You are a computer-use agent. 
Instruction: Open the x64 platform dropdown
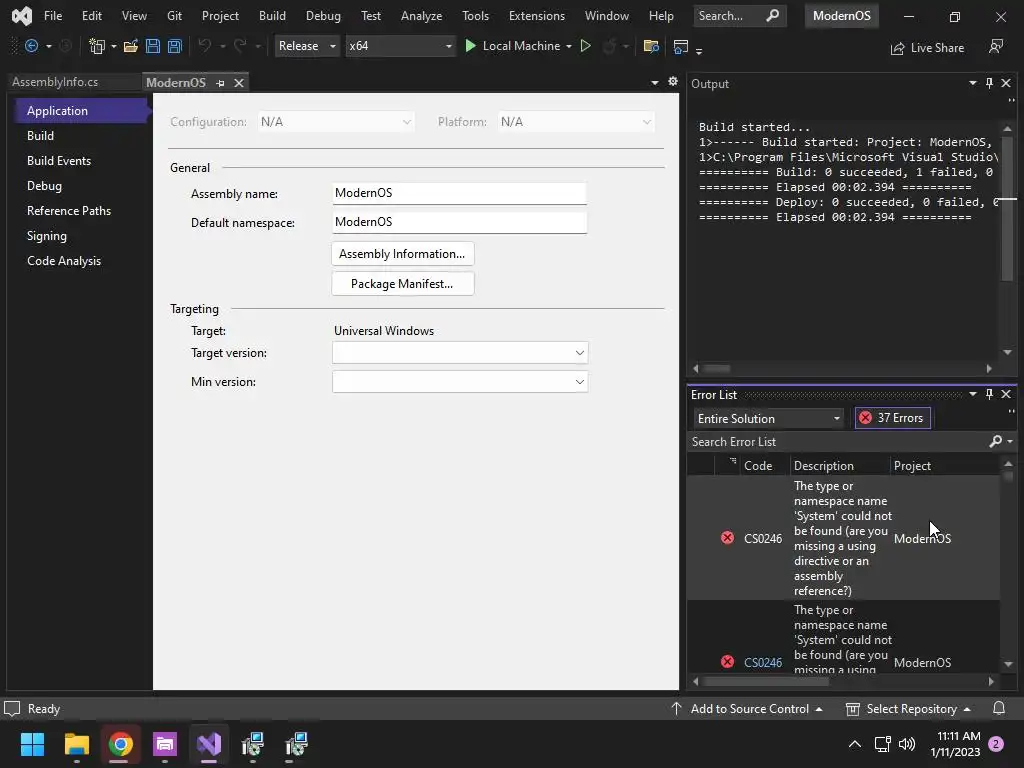[400, 46]
